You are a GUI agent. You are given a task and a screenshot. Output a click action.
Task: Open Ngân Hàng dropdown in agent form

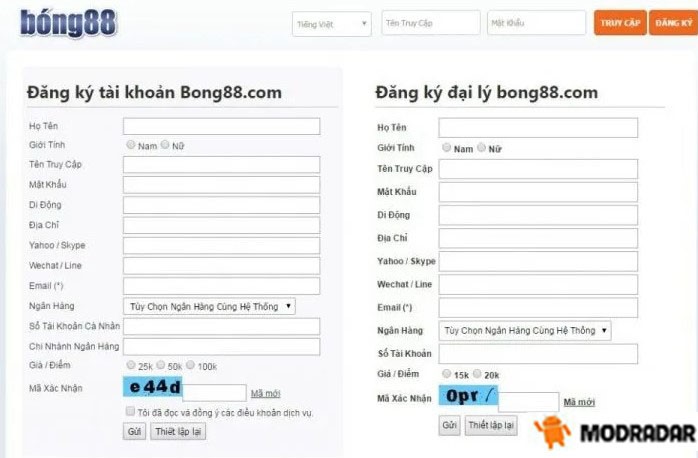525,331
